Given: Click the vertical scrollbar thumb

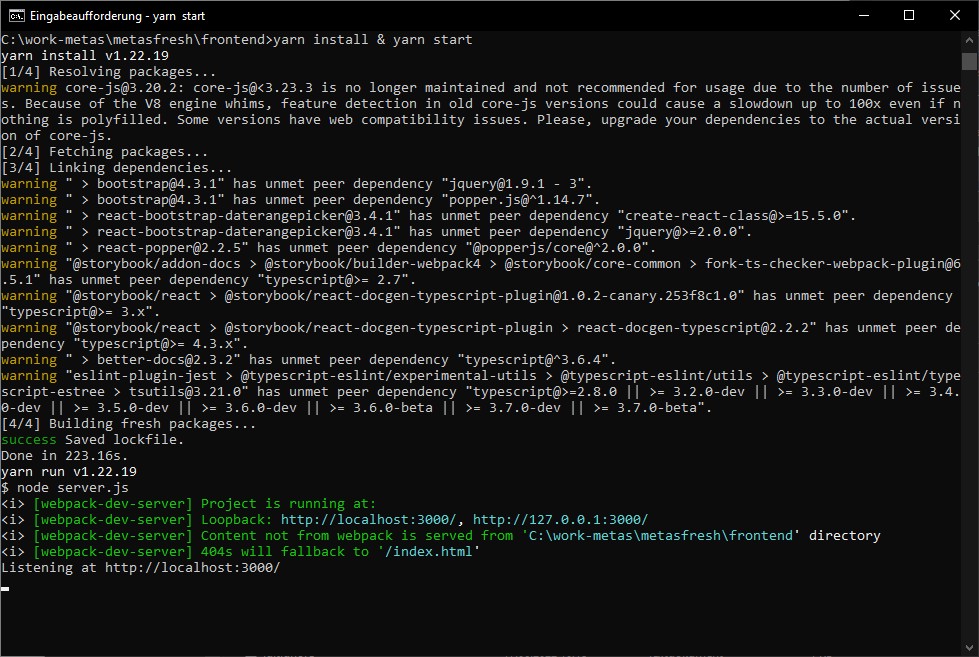Looking at the screenshot, I should coord(969,61).
